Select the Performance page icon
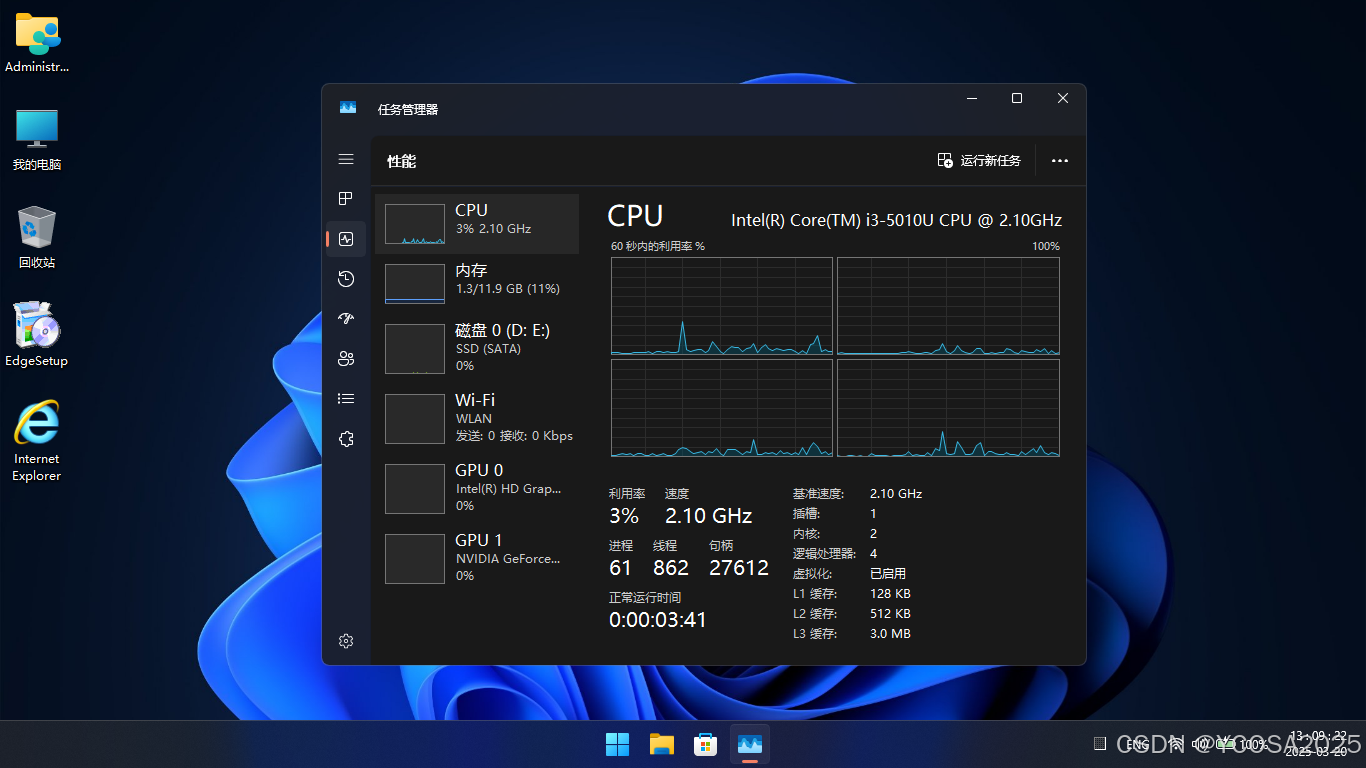The width and height of the screenshot is (1366, 768). [346, 239]
